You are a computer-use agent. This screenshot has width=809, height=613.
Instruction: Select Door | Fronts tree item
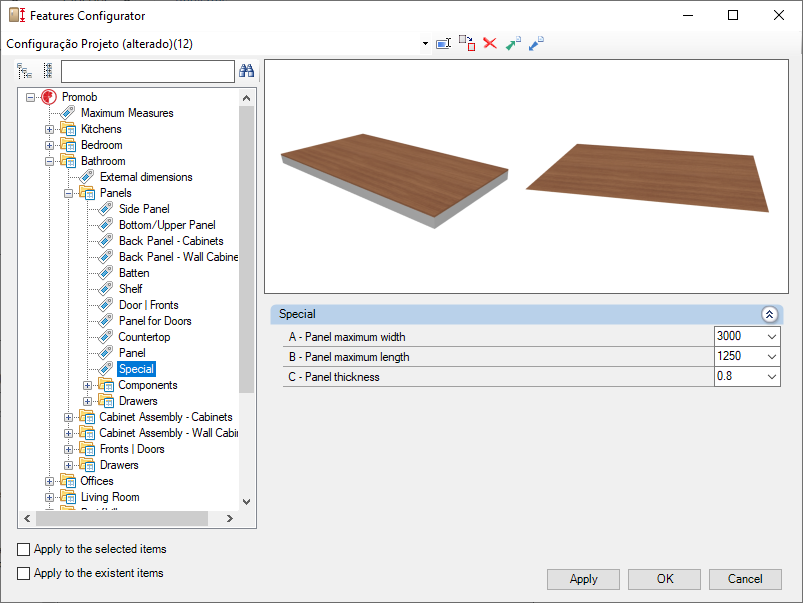click(149, 305)
